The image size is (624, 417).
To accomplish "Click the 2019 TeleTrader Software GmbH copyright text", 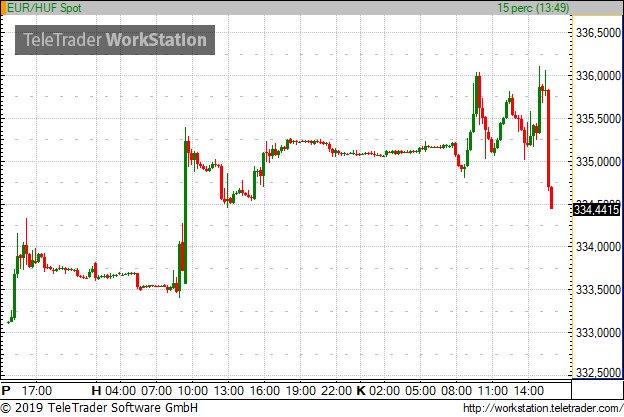I will click(99, 408).
